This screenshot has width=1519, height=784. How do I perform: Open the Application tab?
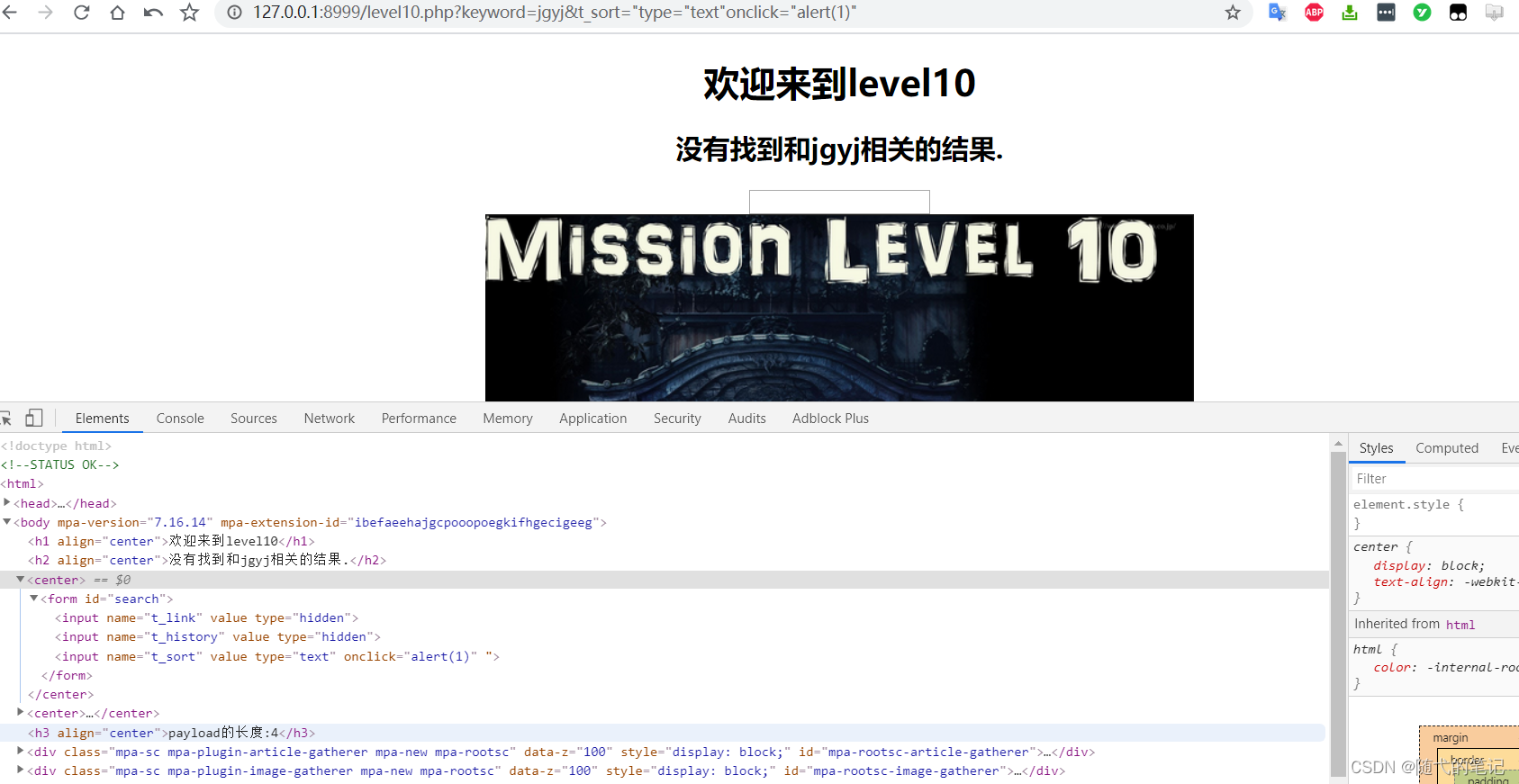(x=592, y=419)
